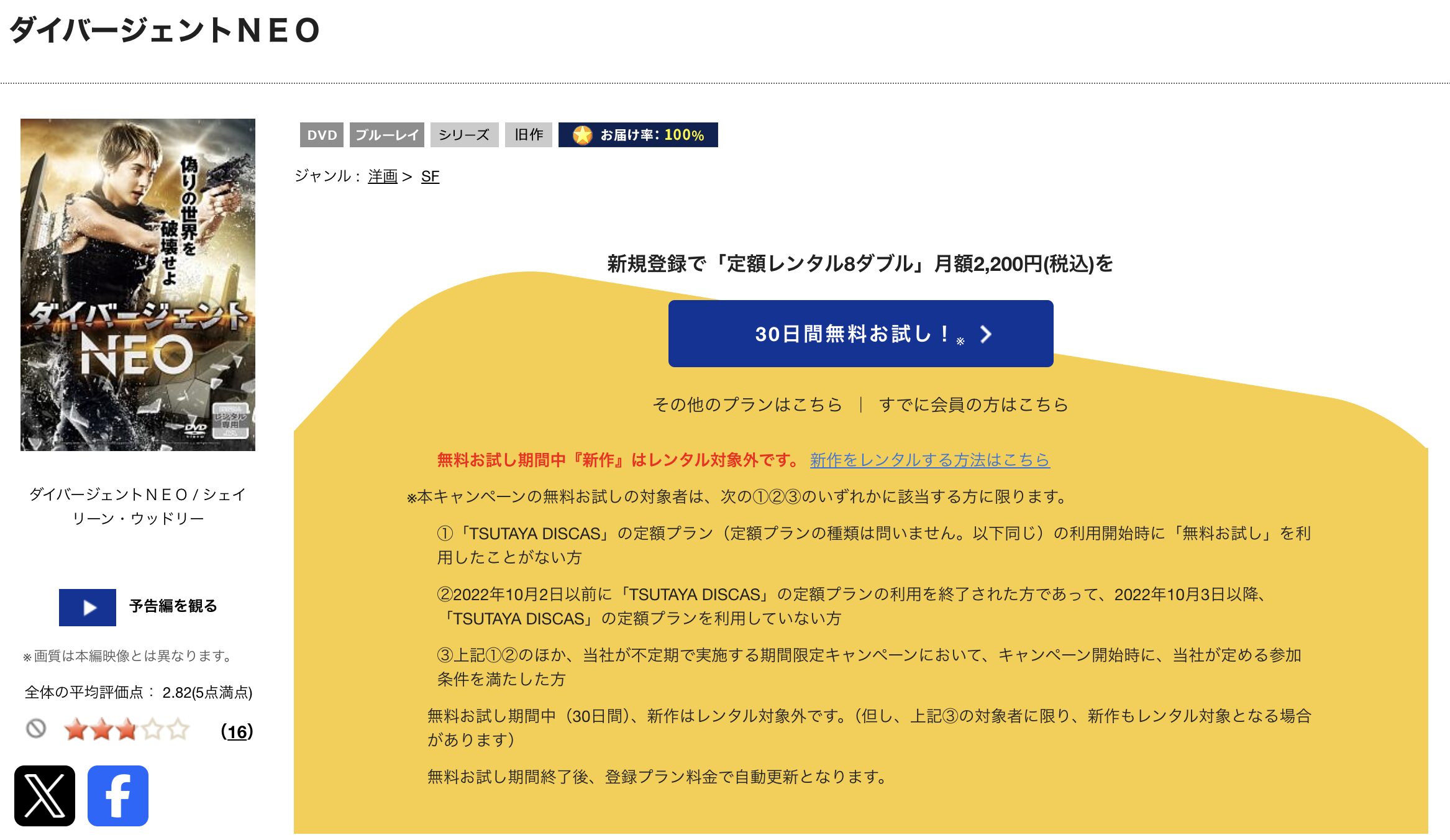Screen dimensions: 1450x840
Task: Play the trailer with the blue play icon
Action: [x=88, y=607]
